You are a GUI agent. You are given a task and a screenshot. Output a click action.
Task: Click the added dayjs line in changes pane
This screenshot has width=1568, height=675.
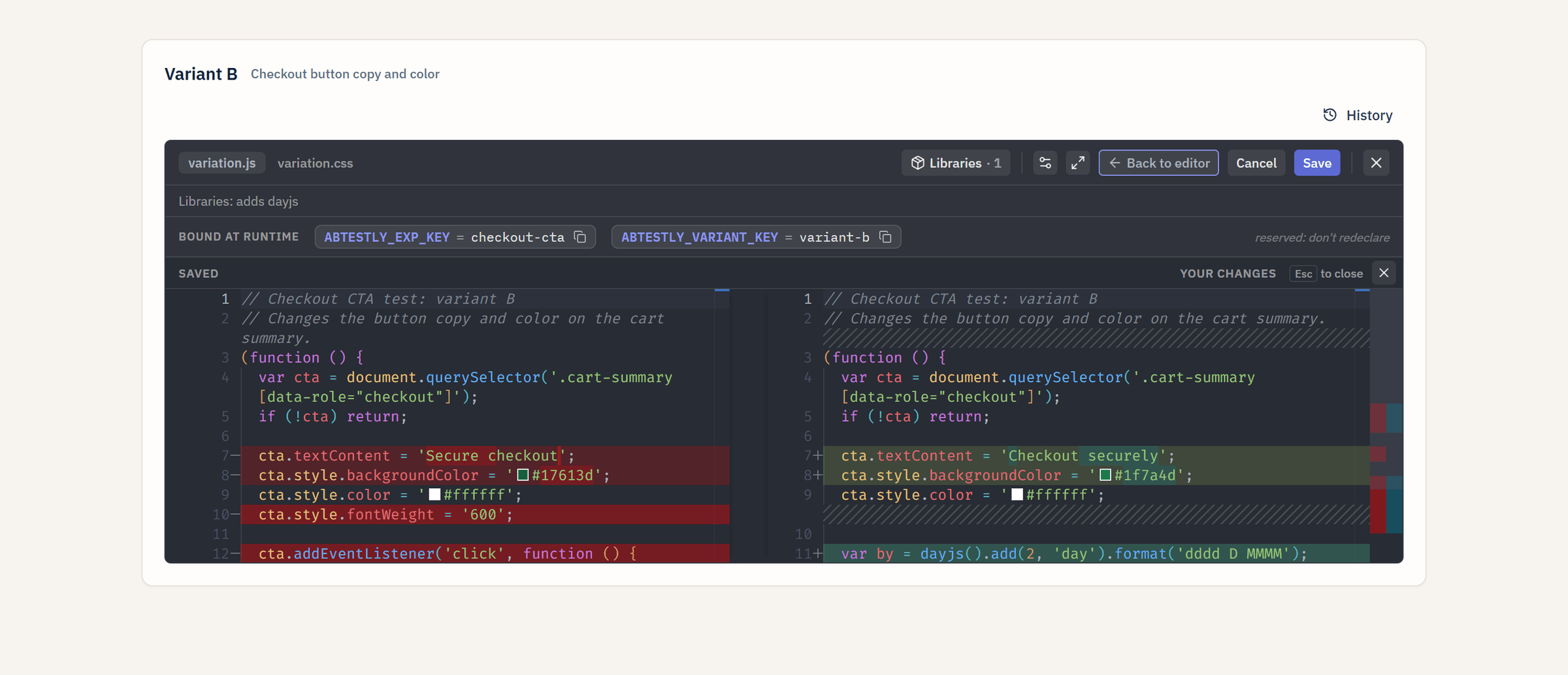coord(1096,553)
